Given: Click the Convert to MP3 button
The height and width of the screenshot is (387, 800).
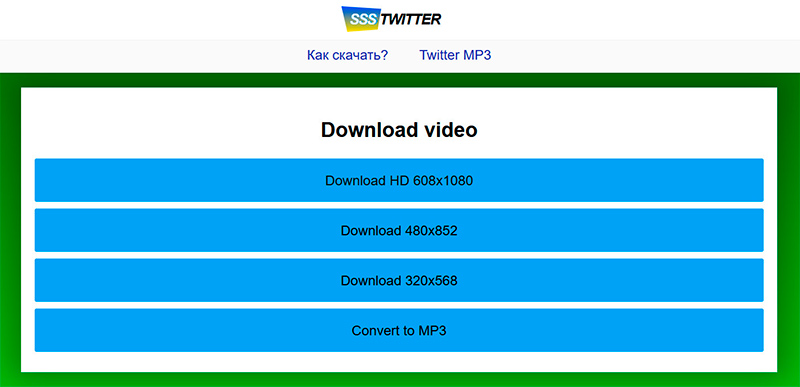Looking at the screenshot, I should (x=399, y=330).
